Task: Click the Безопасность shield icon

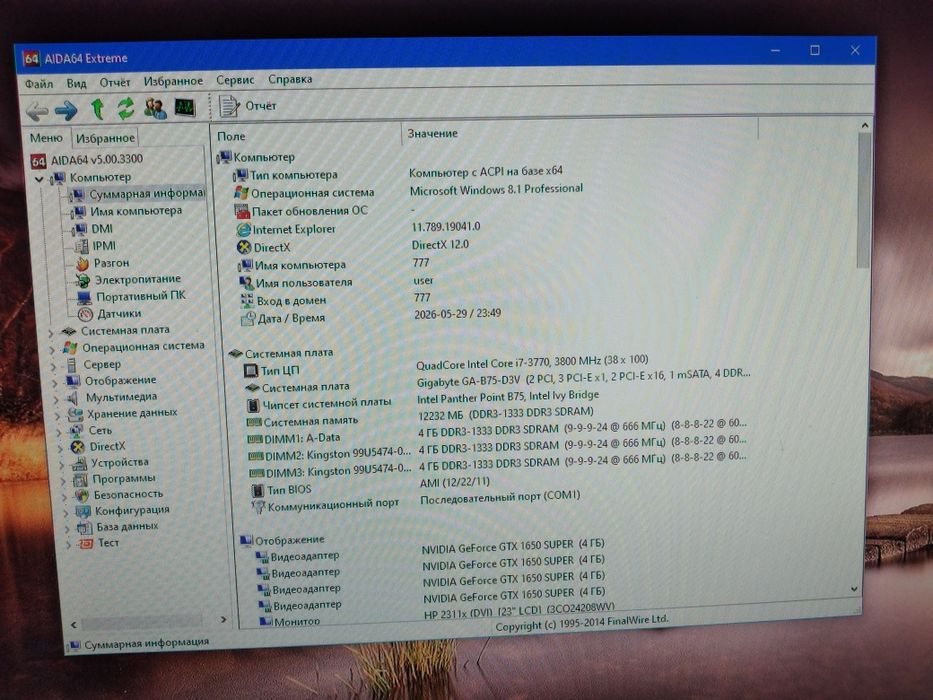Action: [82, 495]
